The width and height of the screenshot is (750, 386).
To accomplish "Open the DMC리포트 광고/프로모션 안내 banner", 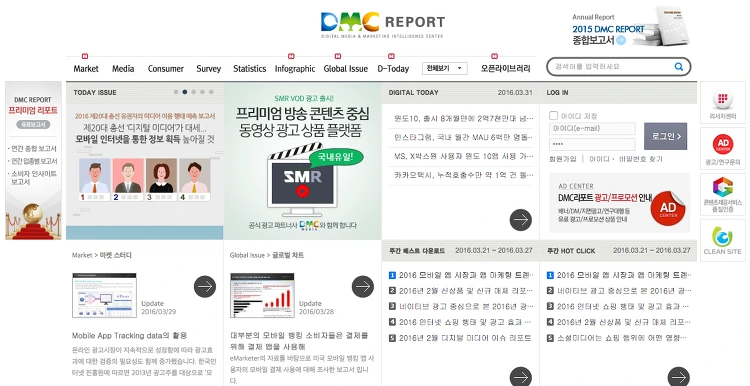I will (x=619, y=203).
